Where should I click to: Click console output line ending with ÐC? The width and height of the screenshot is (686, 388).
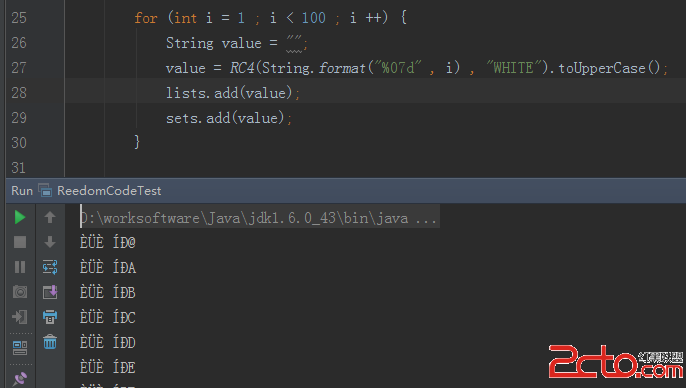(x=108, y=317)
